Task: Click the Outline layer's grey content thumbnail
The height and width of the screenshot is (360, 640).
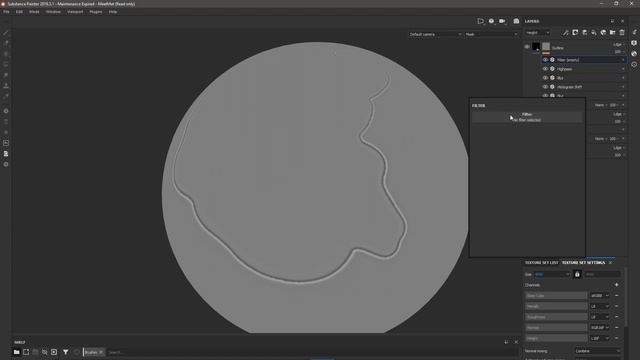Action: point(546,47)
